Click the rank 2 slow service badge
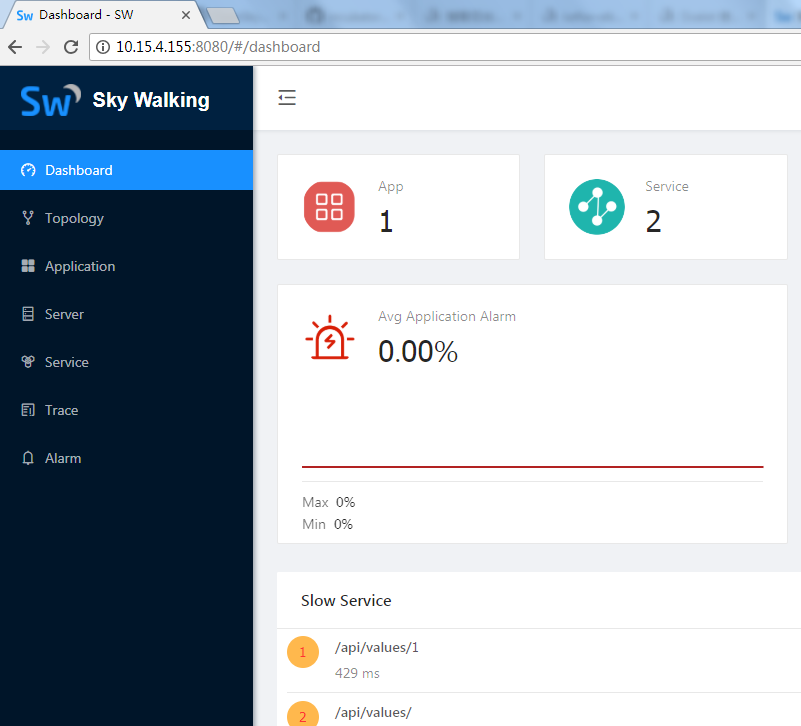The width and height of the screenshot is (801, 726). [x=303, y=714]
